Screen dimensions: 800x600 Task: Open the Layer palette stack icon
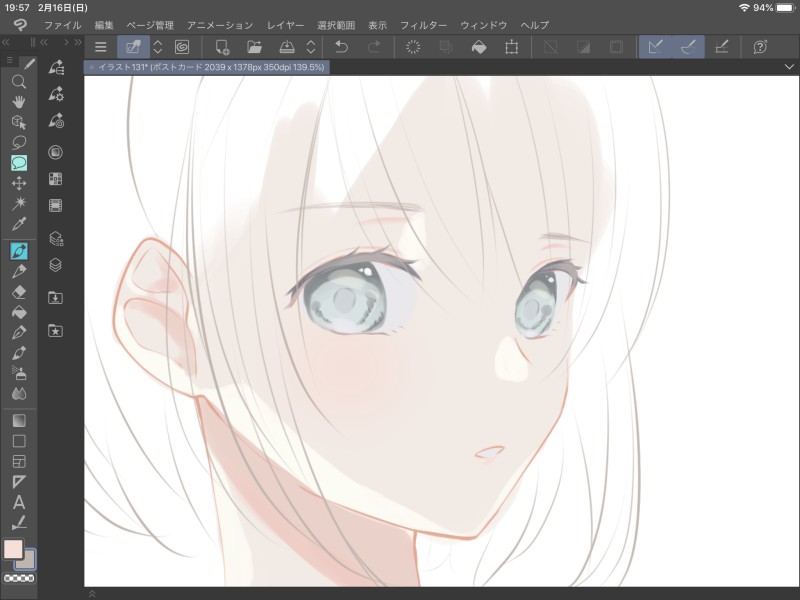56,265
